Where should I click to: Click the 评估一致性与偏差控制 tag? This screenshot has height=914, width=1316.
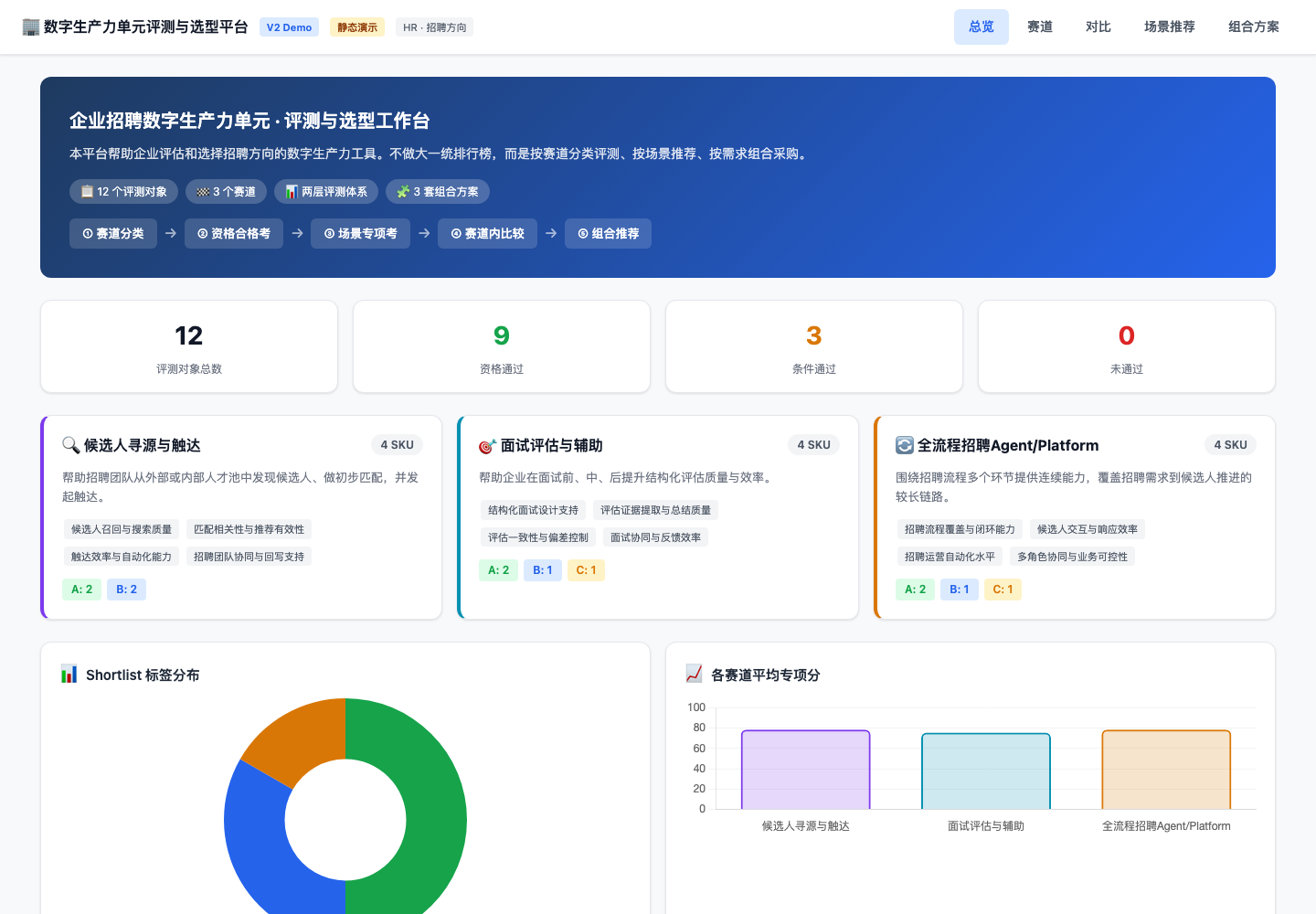538,537
